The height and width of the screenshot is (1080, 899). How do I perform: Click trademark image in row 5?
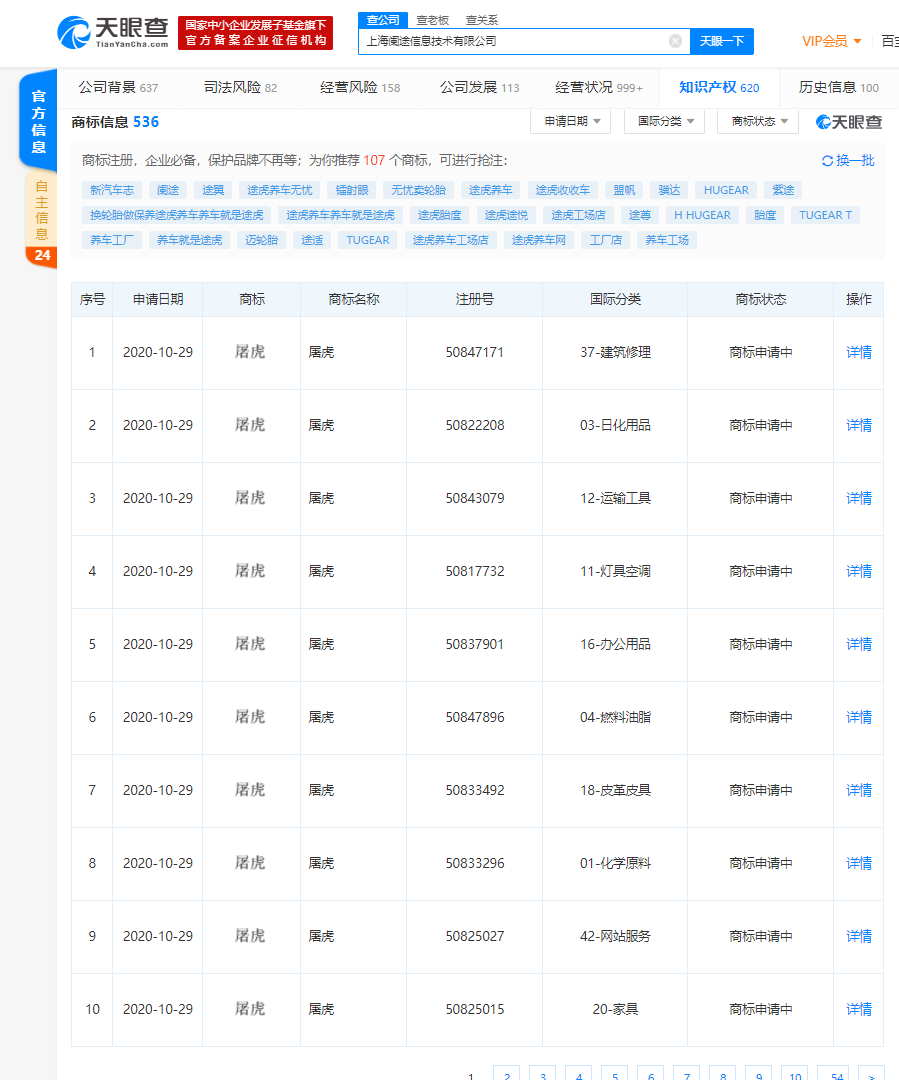coord(250,644)
